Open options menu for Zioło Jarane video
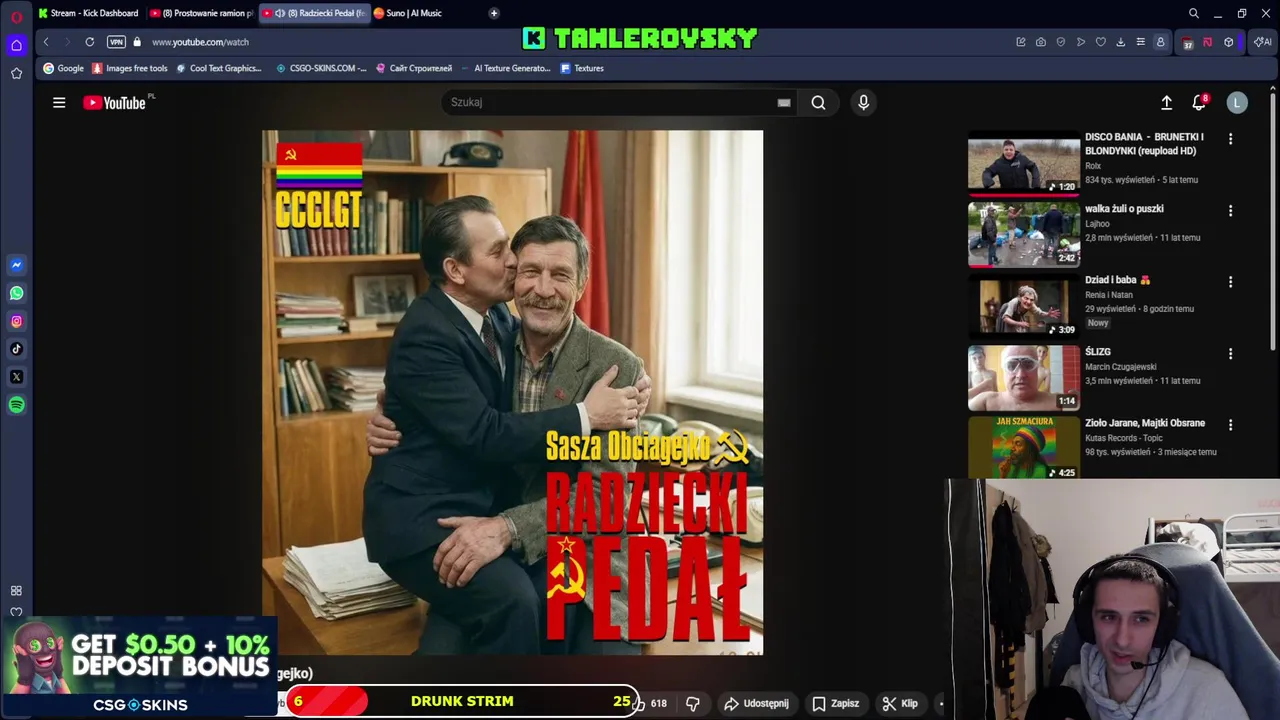 point(1230,425)
